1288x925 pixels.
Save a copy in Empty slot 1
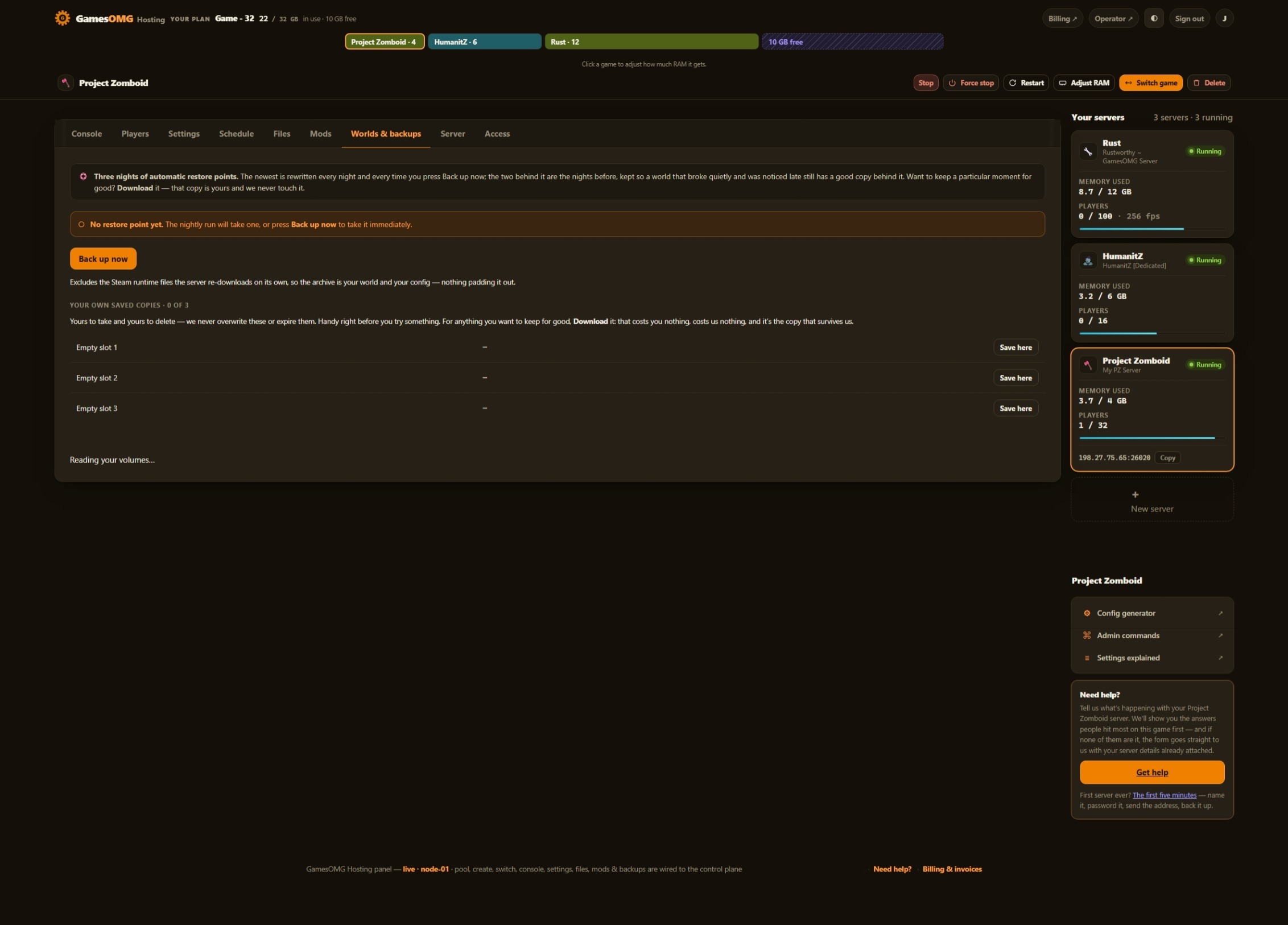click(x=1015, y=347)
